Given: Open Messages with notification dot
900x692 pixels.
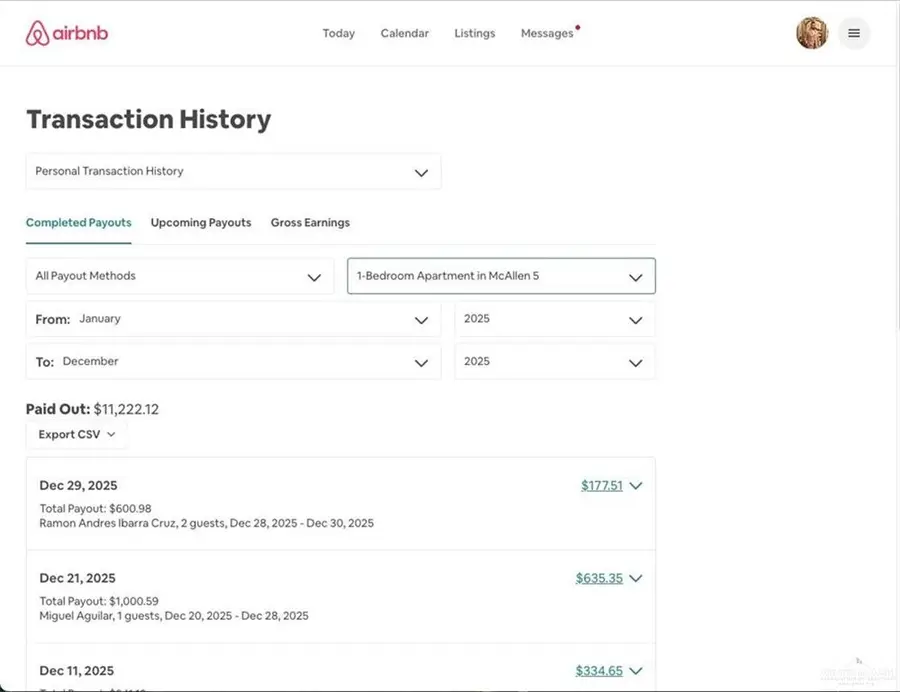Looking at the screenshot, I should (x=547, y=33).
